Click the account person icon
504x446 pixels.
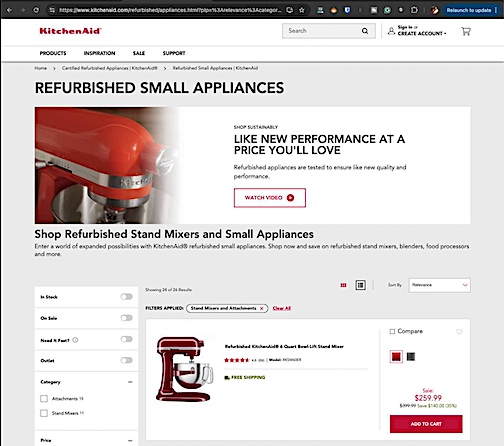(391, 31)
